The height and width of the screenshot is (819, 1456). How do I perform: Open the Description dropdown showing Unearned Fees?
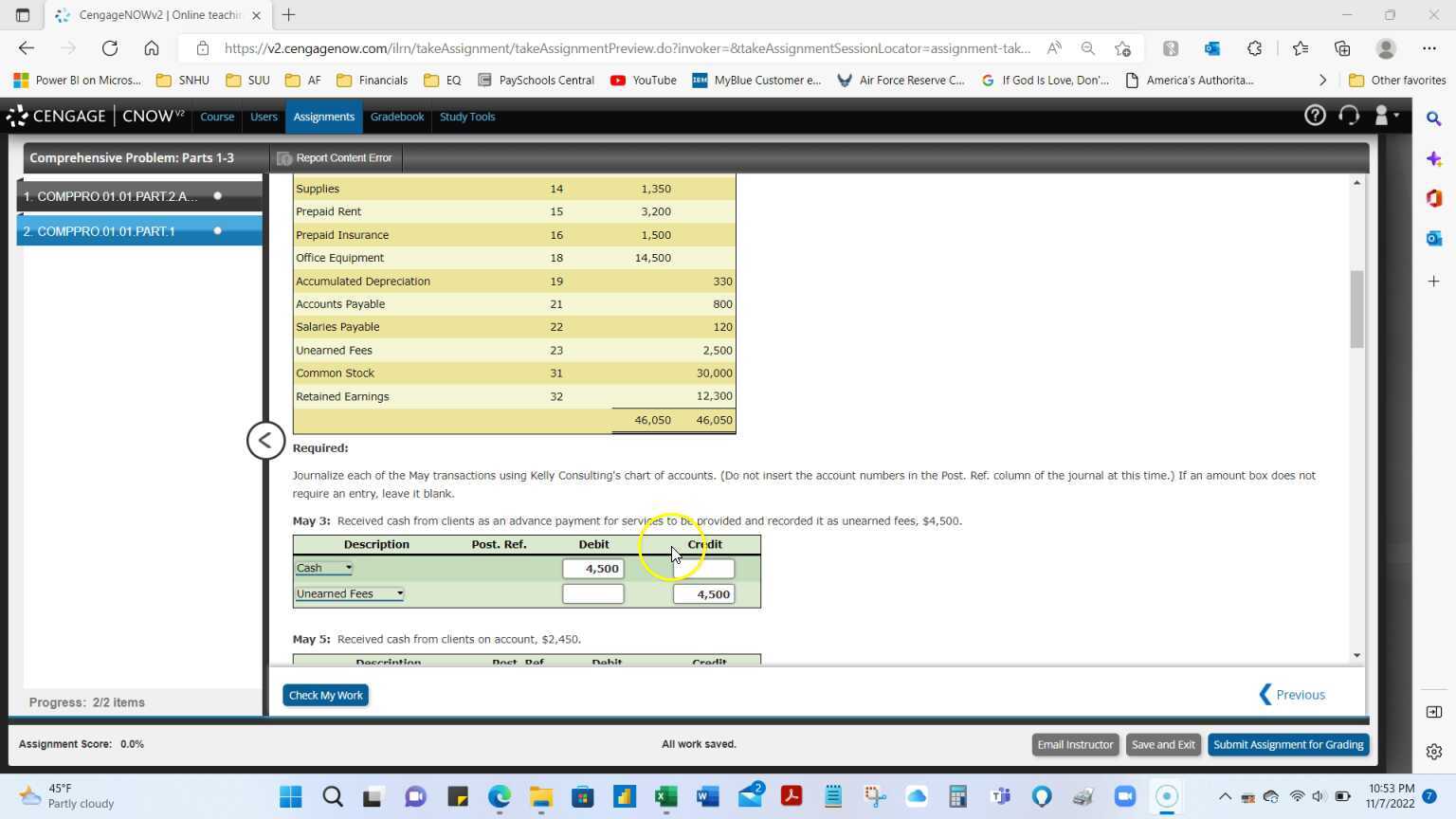coord(350,593)
